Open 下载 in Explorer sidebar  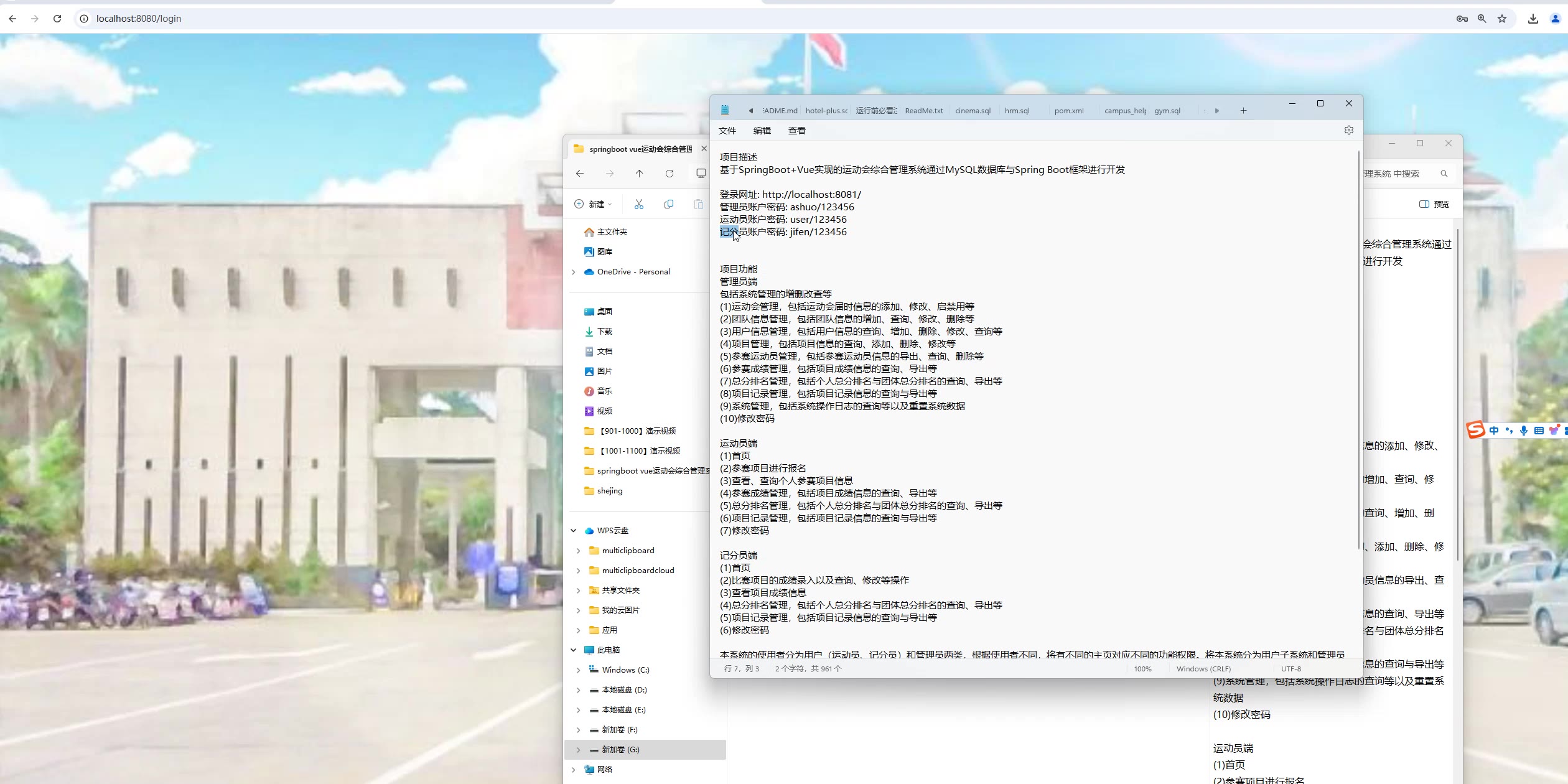[x=598, y=332]
